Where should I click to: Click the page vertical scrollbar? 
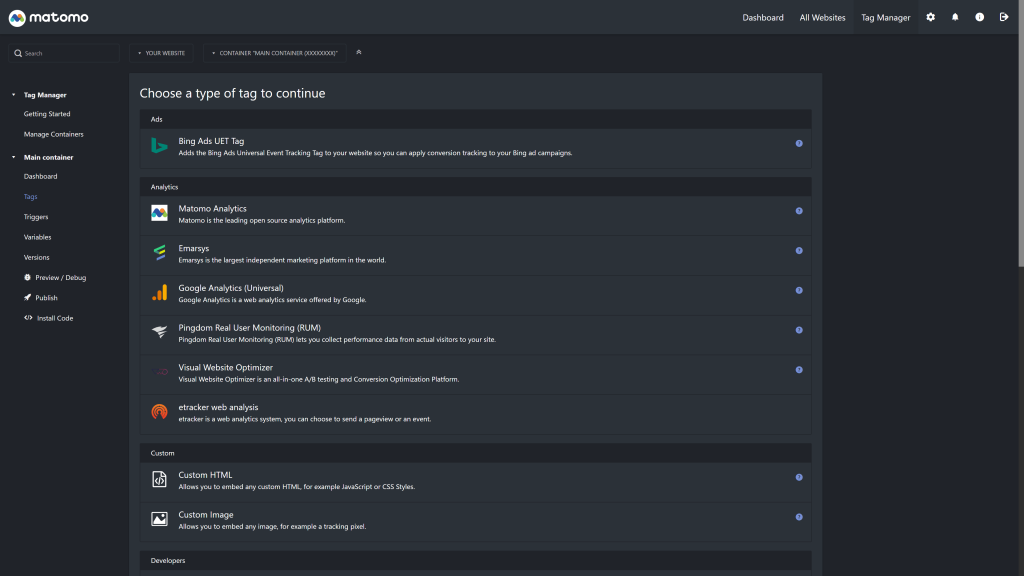(1021, 134)
